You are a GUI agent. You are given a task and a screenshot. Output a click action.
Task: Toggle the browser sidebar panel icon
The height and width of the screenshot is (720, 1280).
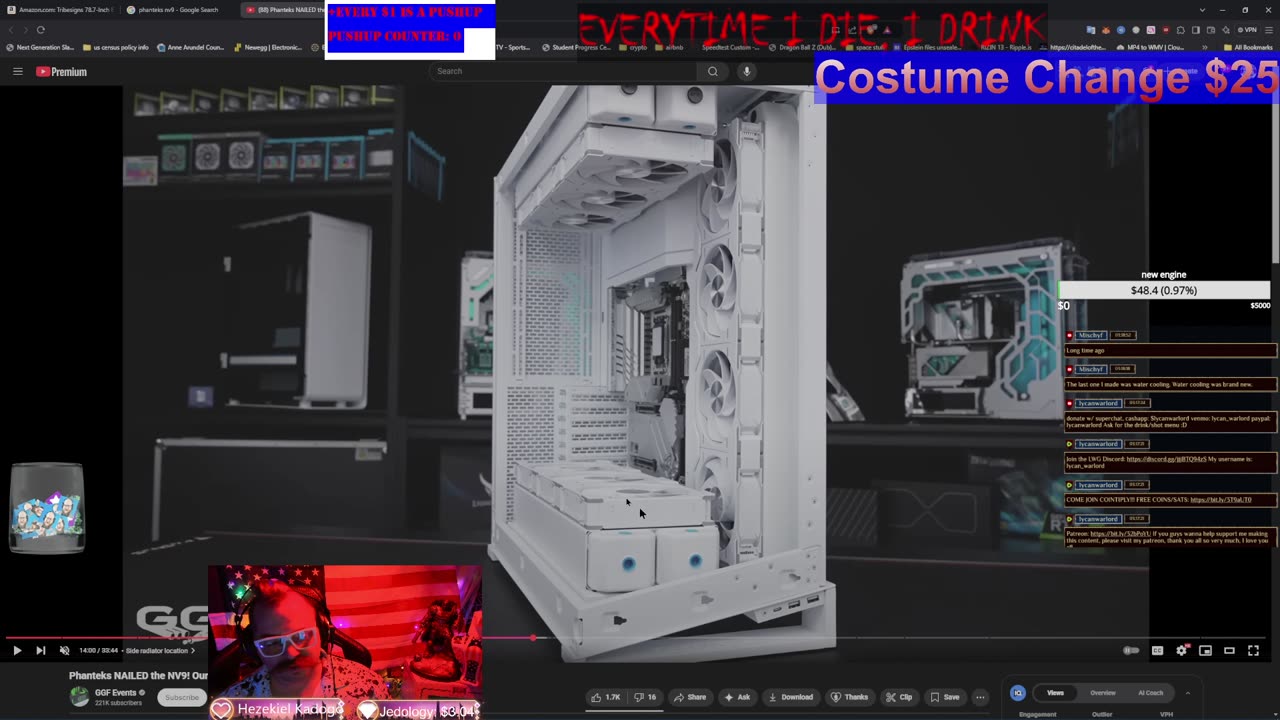[x=1194, y=30]
